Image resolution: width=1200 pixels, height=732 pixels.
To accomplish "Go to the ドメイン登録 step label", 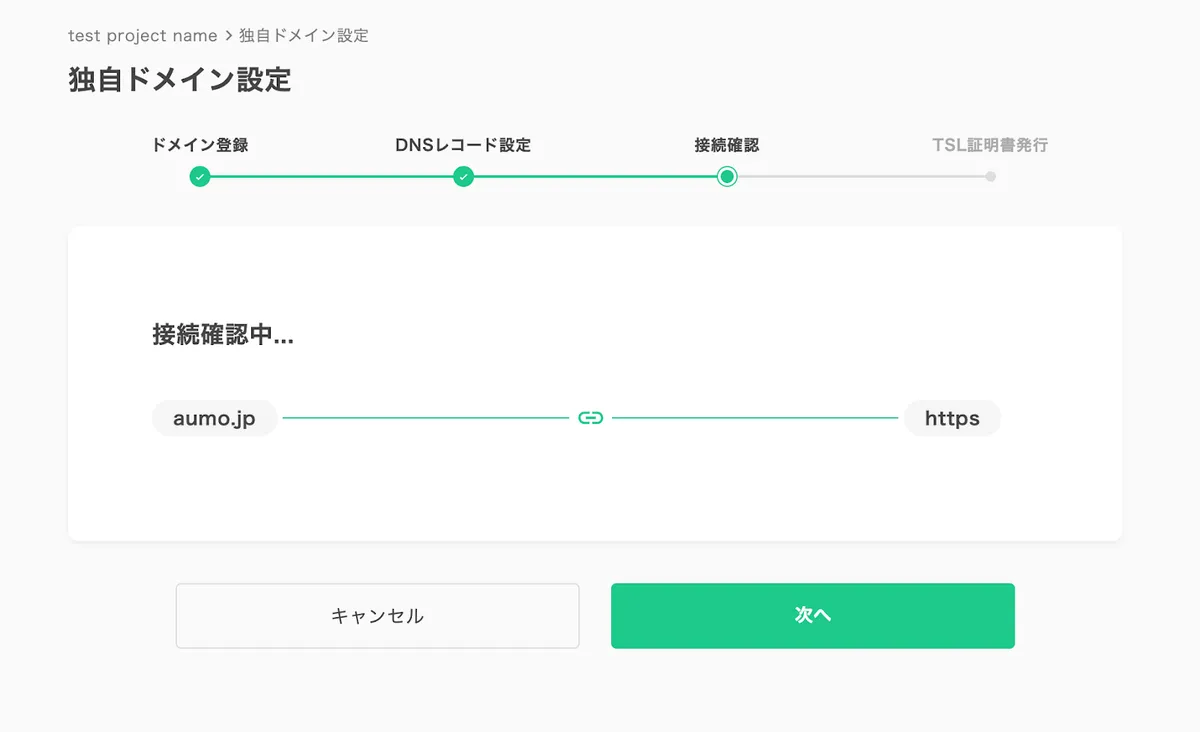I will [x=200, y=145].
